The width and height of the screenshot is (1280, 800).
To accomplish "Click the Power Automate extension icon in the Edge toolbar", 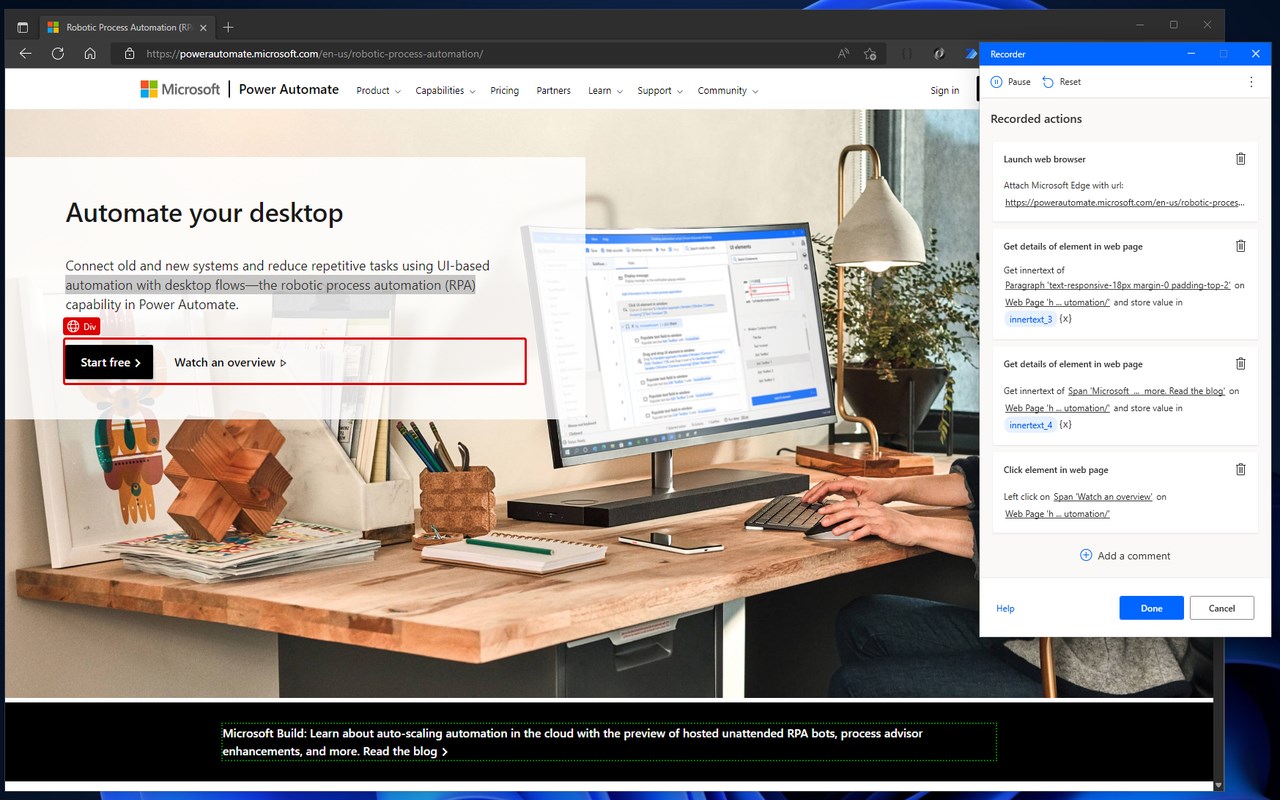I will 970,54.
